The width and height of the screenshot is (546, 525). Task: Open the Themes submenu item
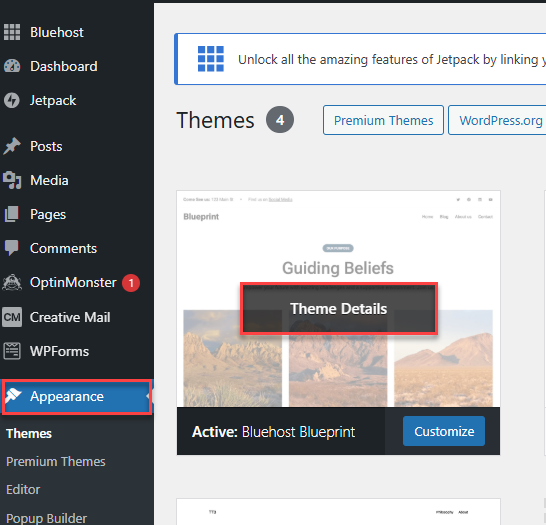[x=29, y=433]
